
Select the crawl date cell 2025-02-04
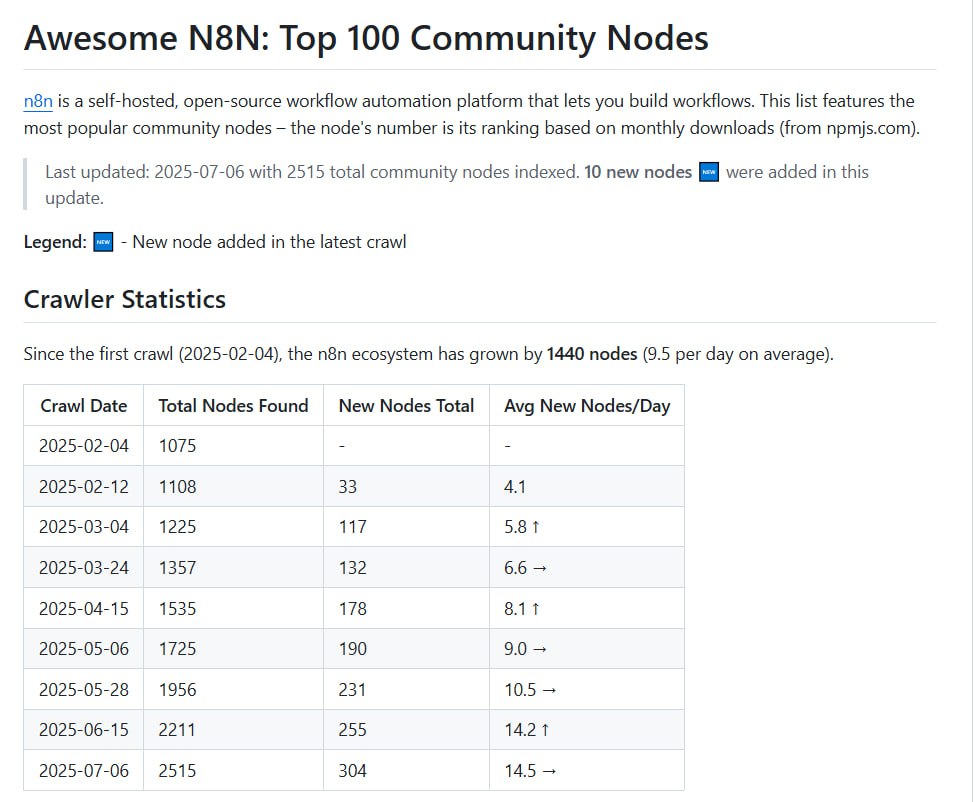pyautogui.click(x=84, y=446)
